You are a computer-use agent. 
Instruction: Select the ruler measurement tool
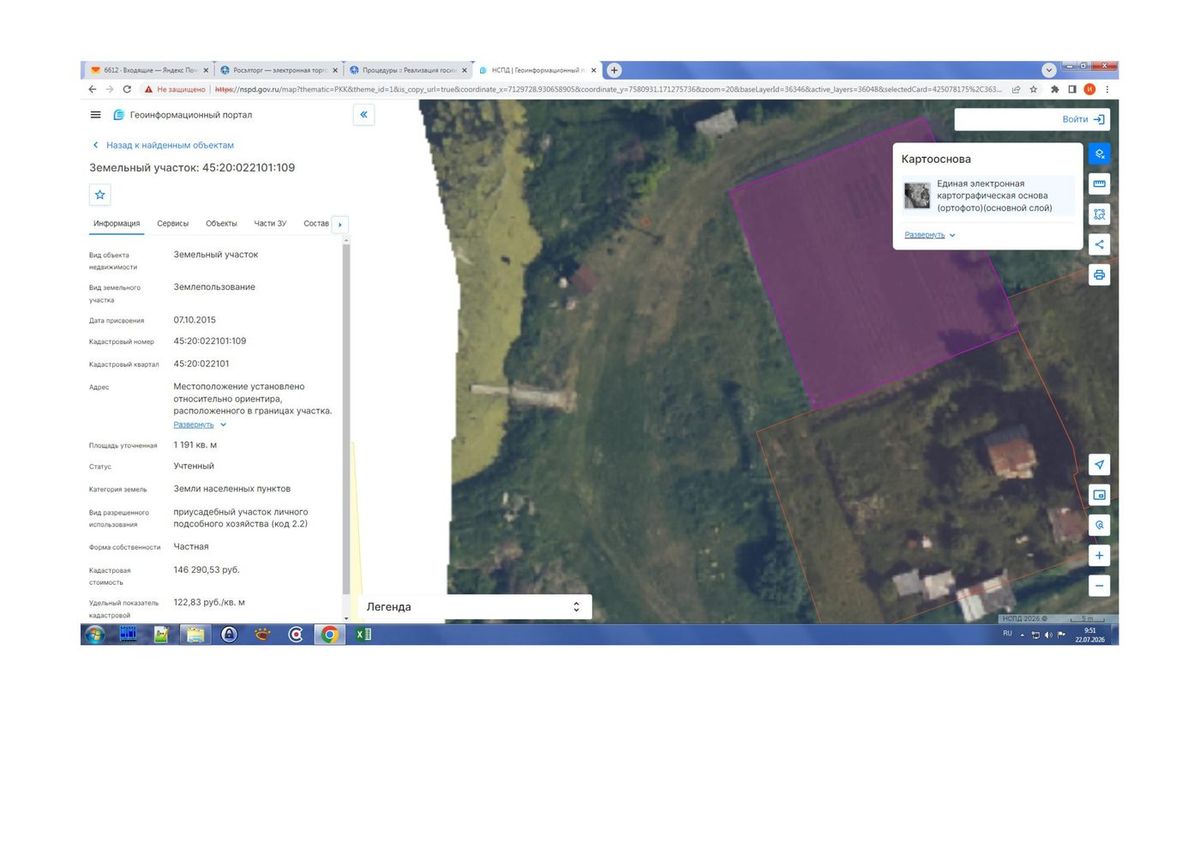tap(1100, 184)
